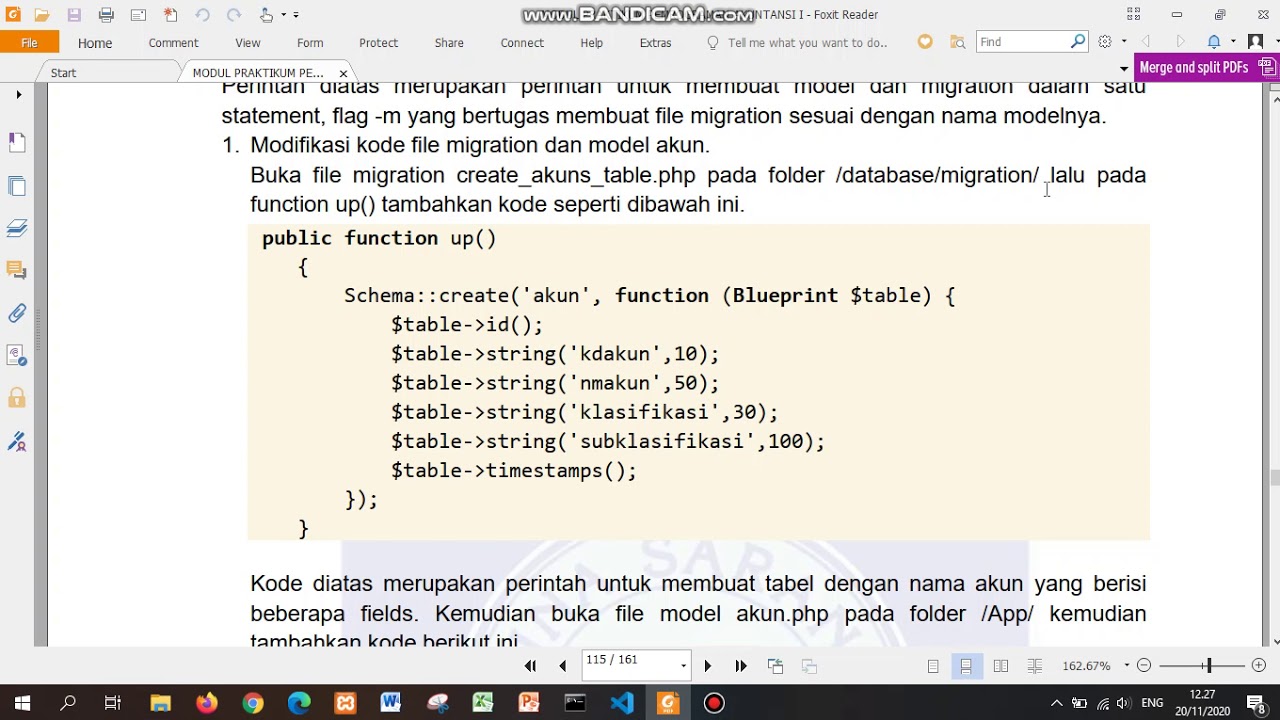
Task: Go to the first page
Action: pyautogui.click(x=530, y=666)
